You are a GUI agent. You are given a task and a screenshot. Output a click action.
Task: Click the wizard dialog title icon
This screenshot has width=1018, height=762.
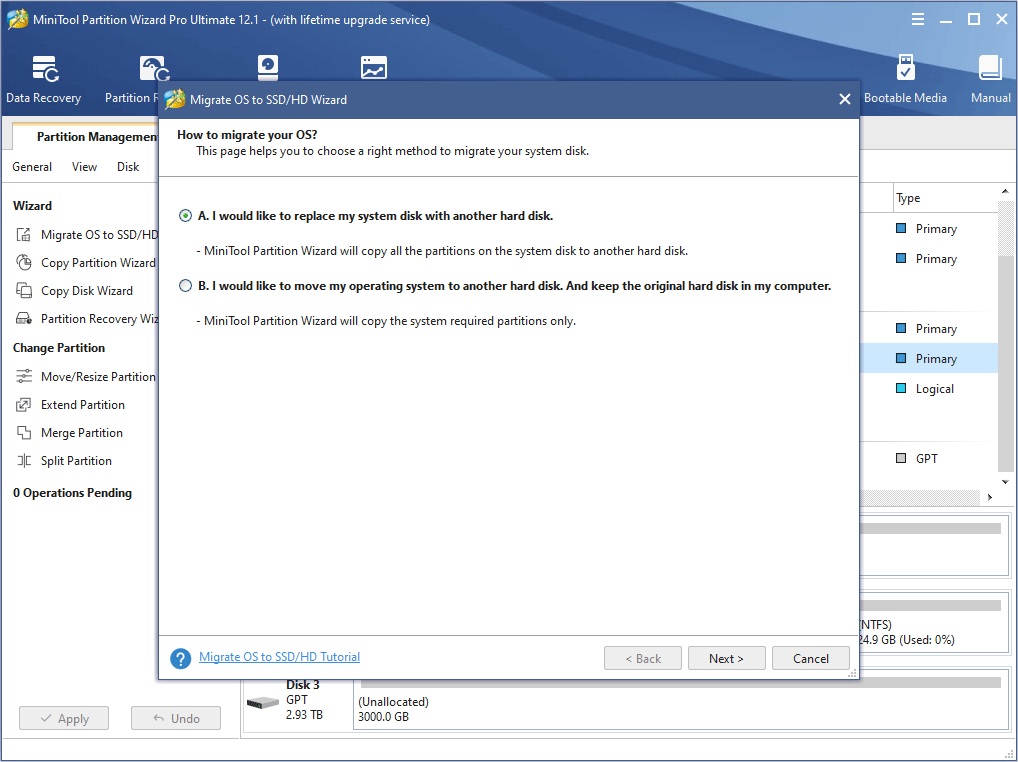point(175,99)
